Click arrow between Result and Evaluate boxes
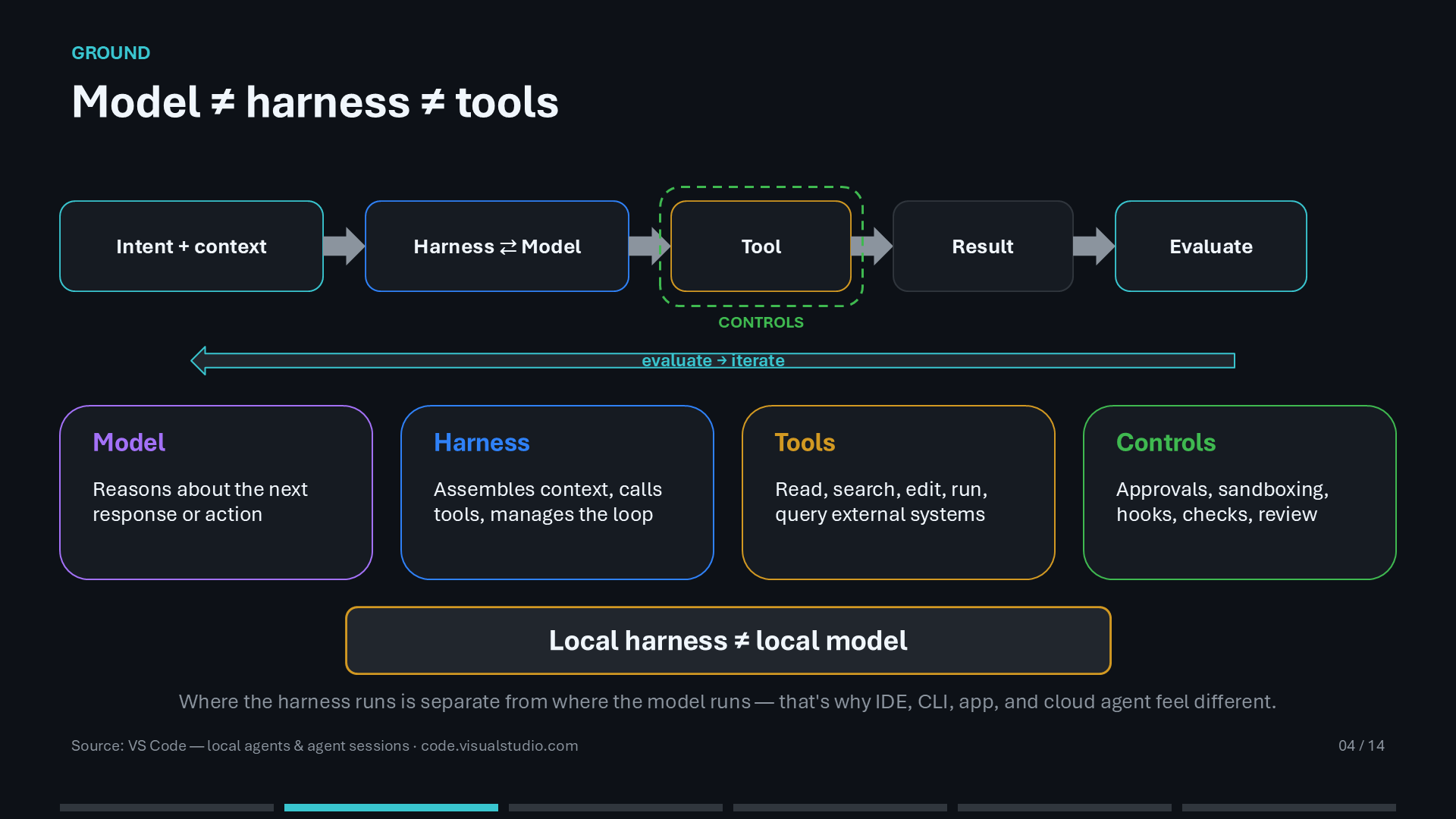 click(1094, 246)
